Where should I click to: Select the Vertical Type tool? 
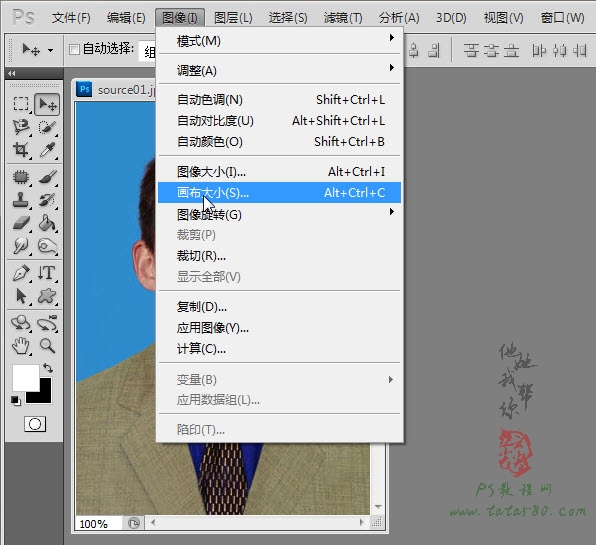(x=47, y=273)
